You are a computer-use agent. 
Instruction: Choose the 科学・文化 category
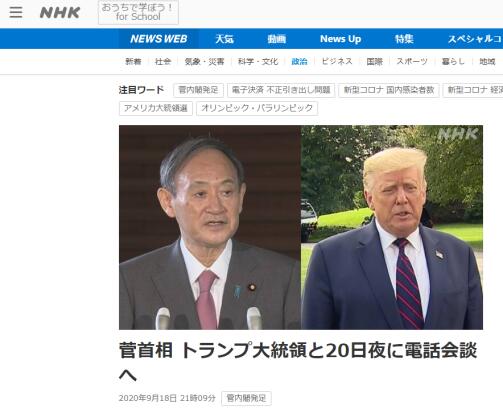coord(258,61)
